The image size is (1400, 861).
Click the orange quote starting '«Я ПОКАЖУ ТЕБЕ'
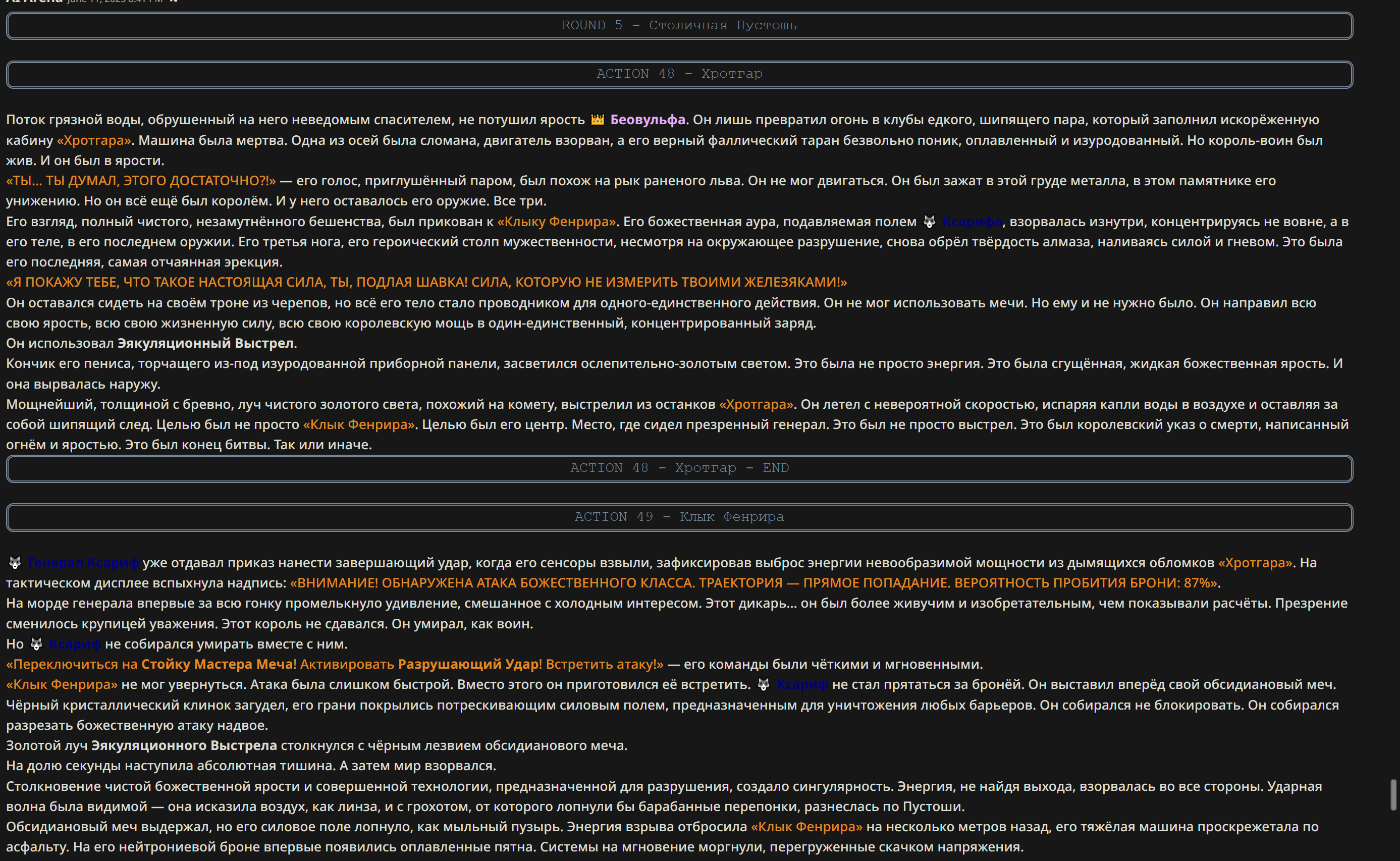coord(426,282)
